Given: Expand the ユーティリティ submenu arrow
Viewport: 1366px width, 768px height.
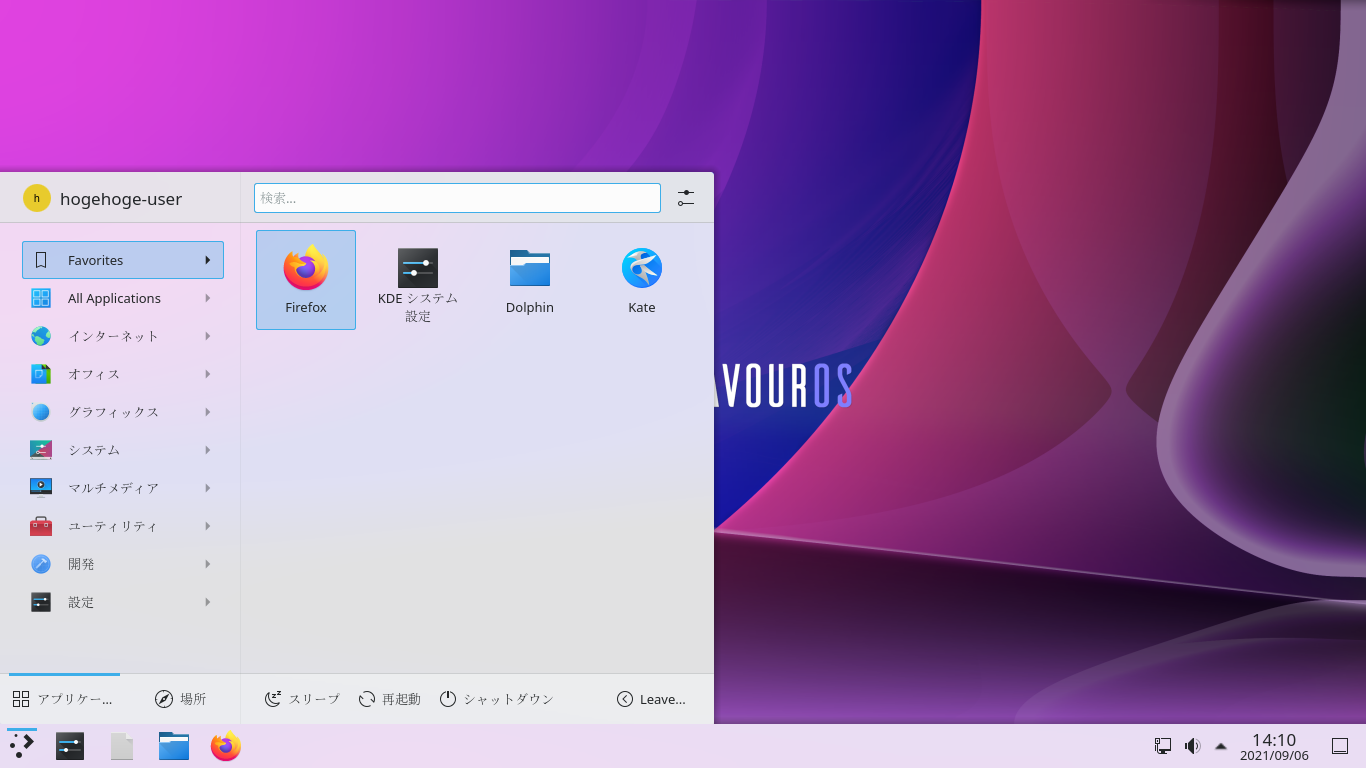Looking at the screenshot, I should (x=208, y=526).
